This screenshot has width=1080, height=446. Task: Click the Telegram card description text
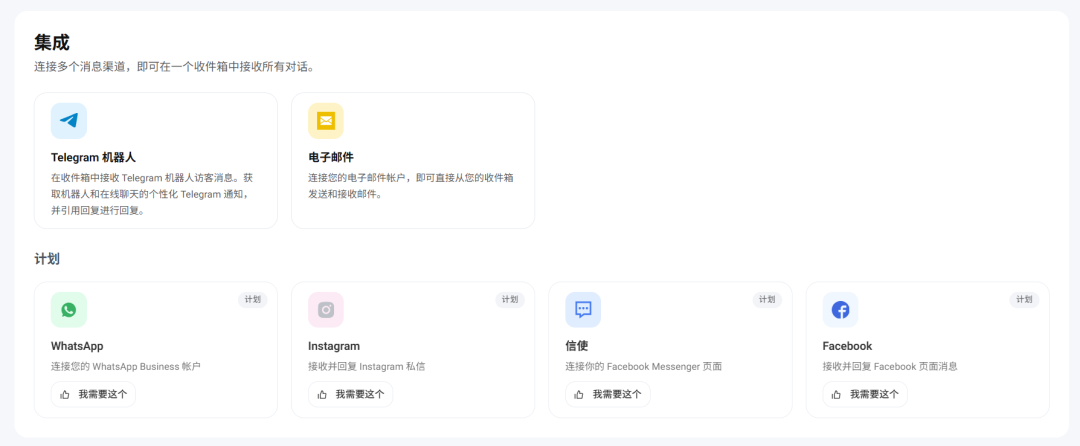coord(154,194)
